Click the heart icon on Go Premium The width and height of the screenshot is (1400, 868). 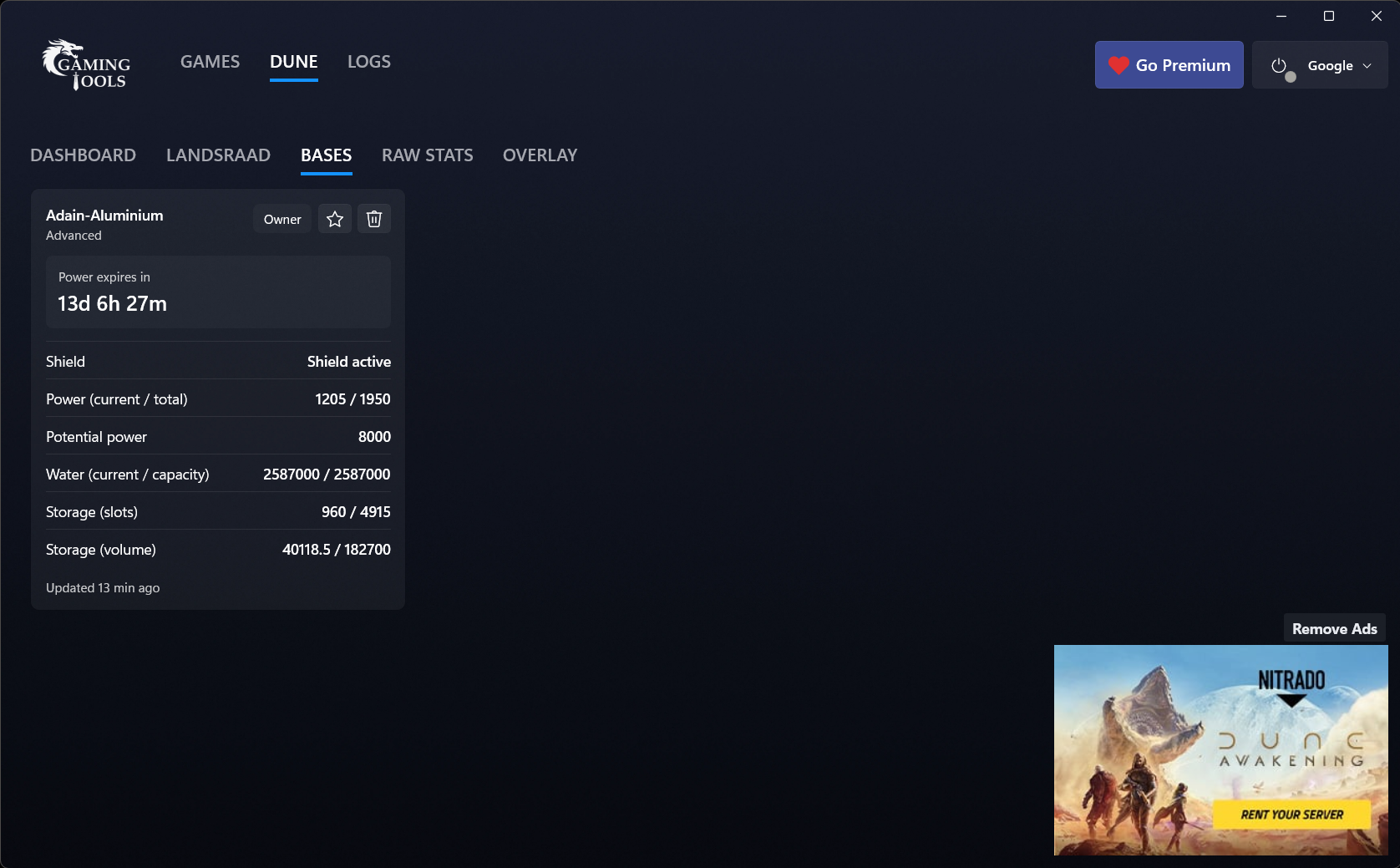[x=1118, y=65]
